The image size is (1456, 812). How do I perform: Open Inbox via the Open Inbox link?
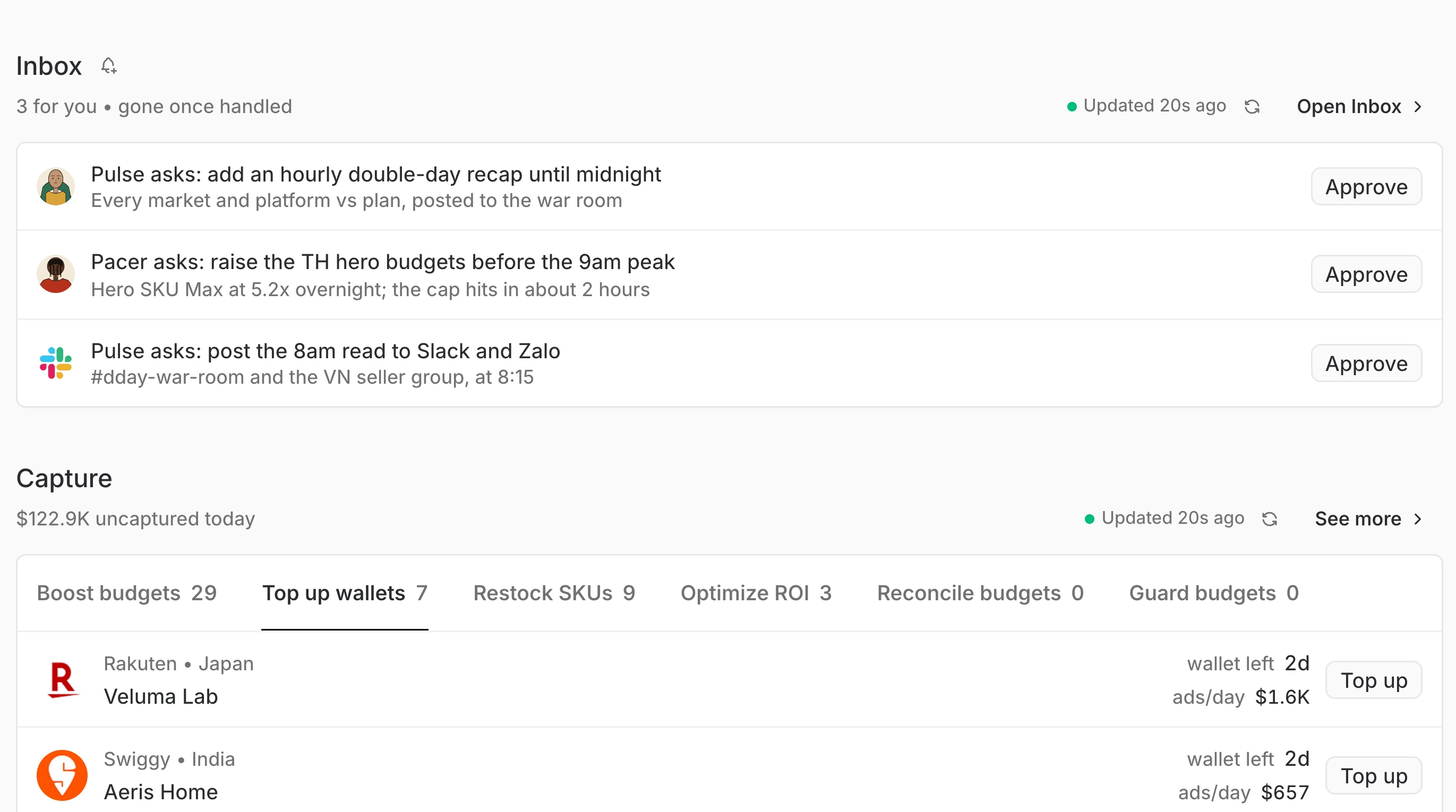click(1359, 106)
